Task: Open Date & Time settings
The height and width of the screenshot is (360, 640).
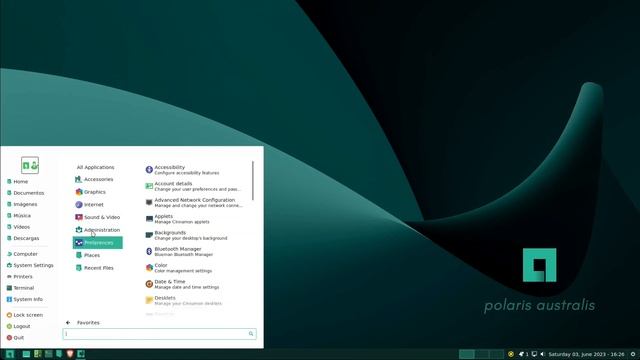Action: [x=182, y=284]
